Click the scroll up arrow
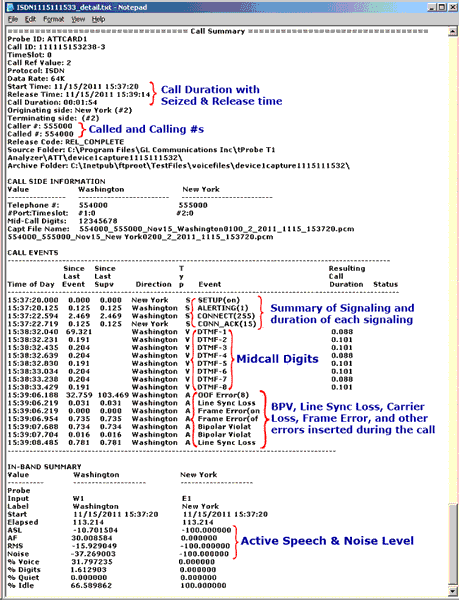The height and width of the screenshot is (600, 459). (x=452, y=32)
